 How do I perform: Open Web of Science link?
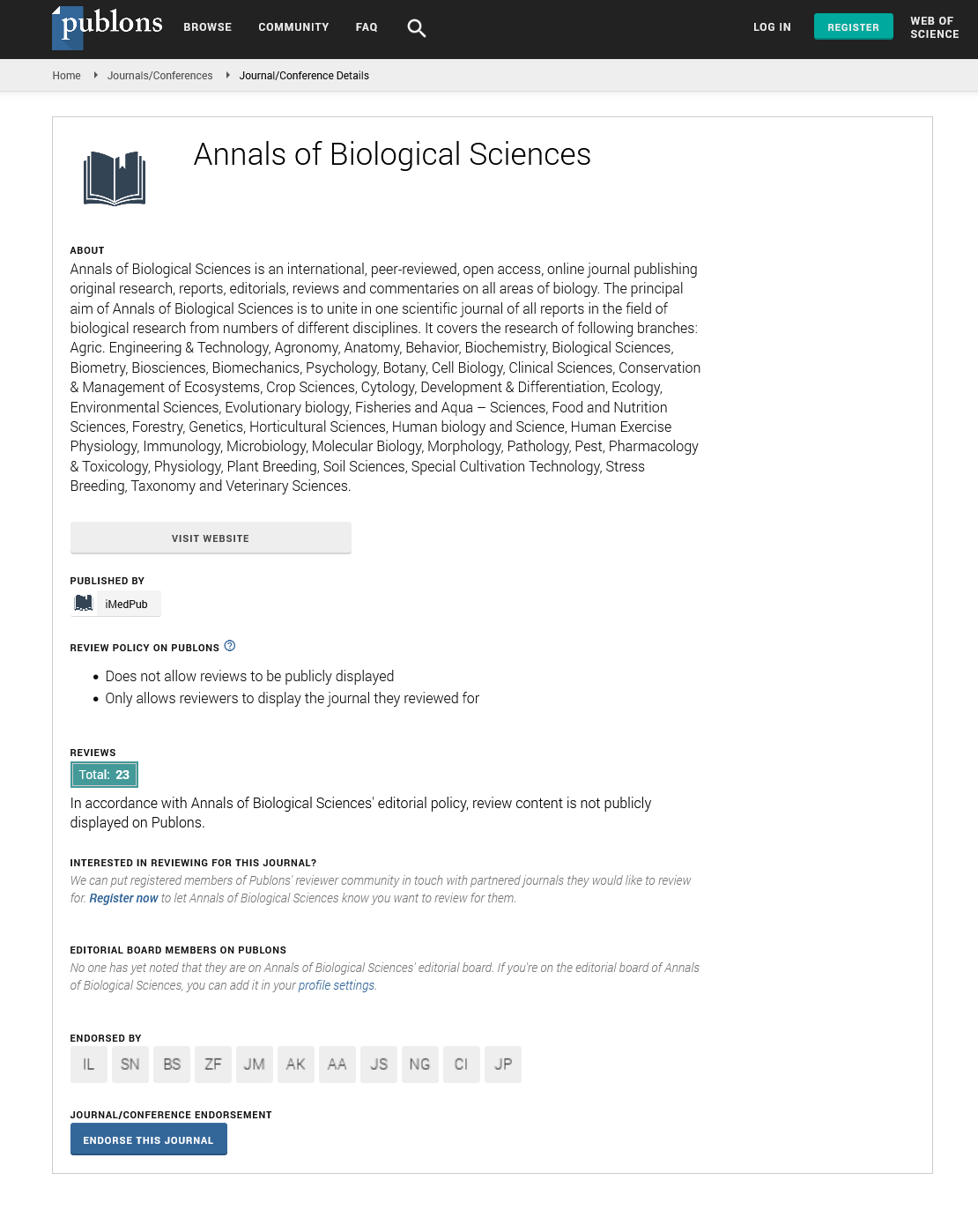pyautogui.click(x=934, y=27)
